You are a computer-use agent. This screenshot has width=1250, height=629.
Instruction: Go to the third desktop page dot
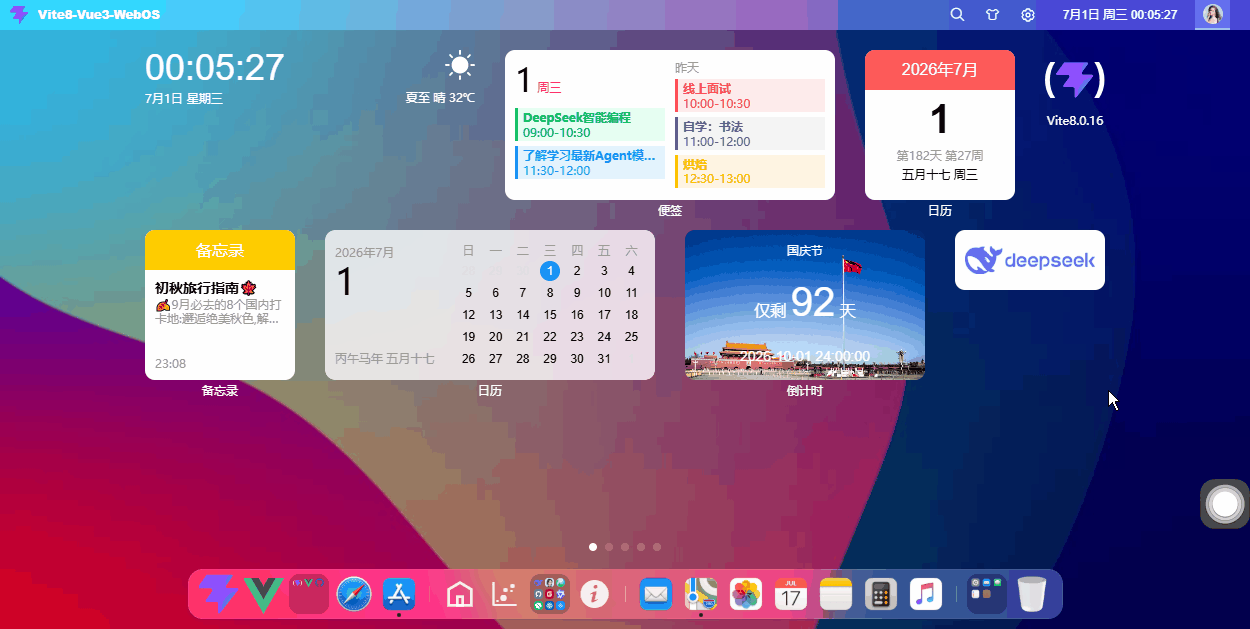625,547
